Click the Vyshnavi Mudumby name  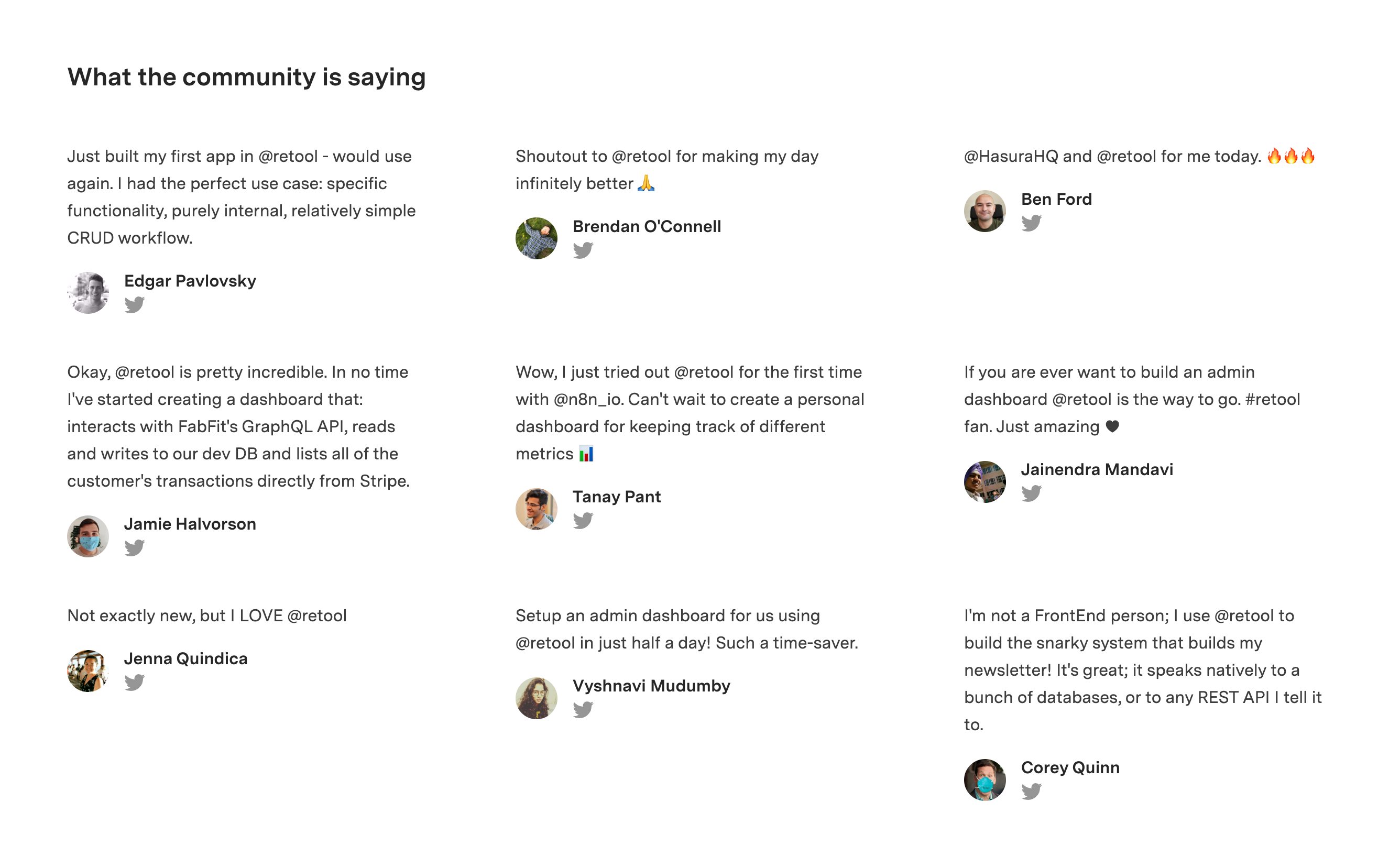point(651,686)
